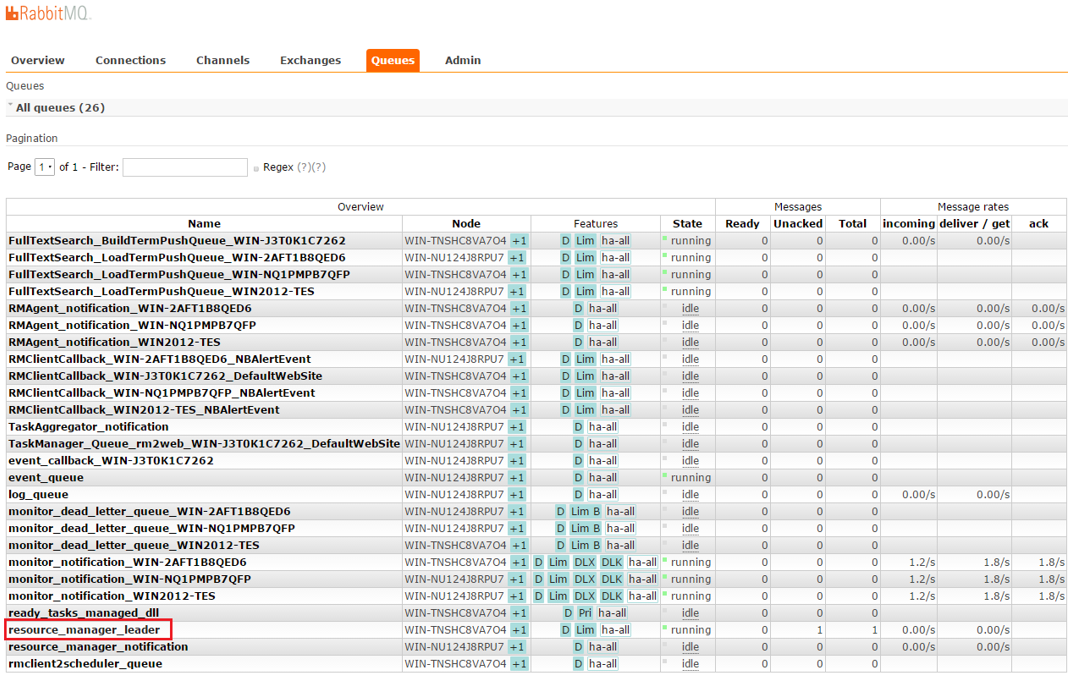The image size is (1072, 678).
Task: Click the first (?) help icon beside Regex
Action: (303, 168)
